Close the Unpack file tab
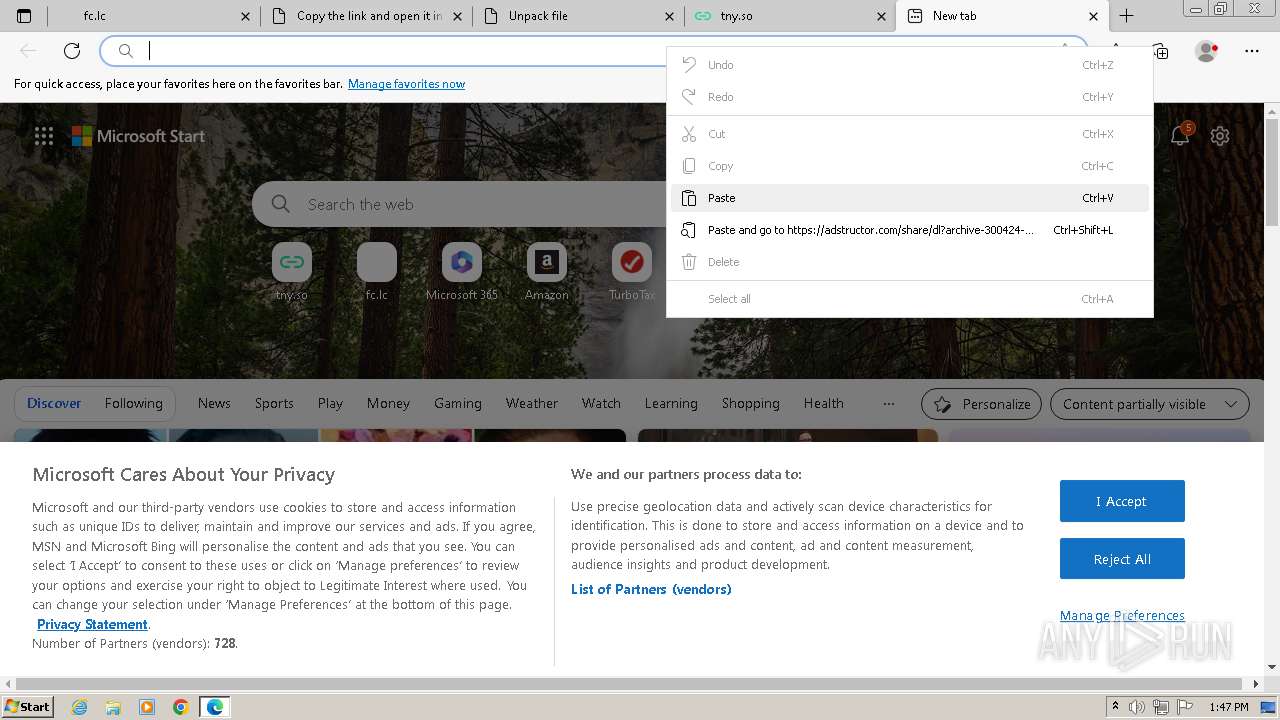This screenshot has height=720, width=1280. click(670, 16)
